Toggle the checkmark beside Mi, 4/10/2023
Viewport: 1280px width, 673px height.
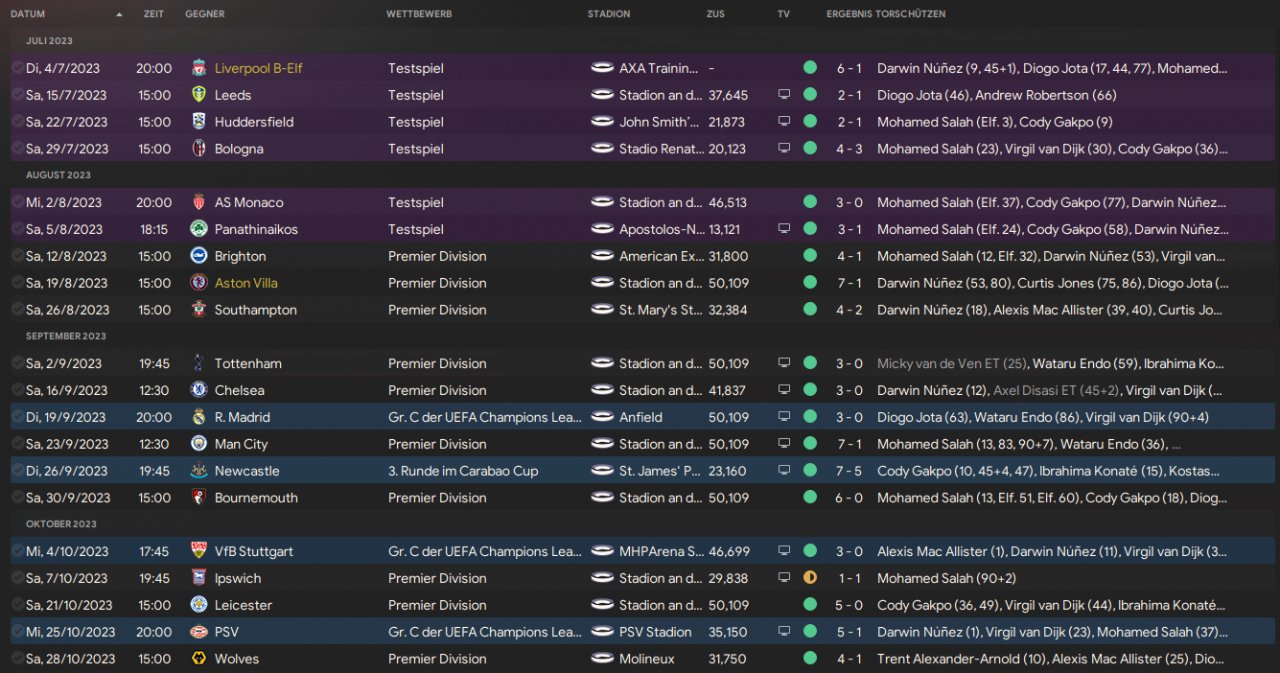coord(17,551)
